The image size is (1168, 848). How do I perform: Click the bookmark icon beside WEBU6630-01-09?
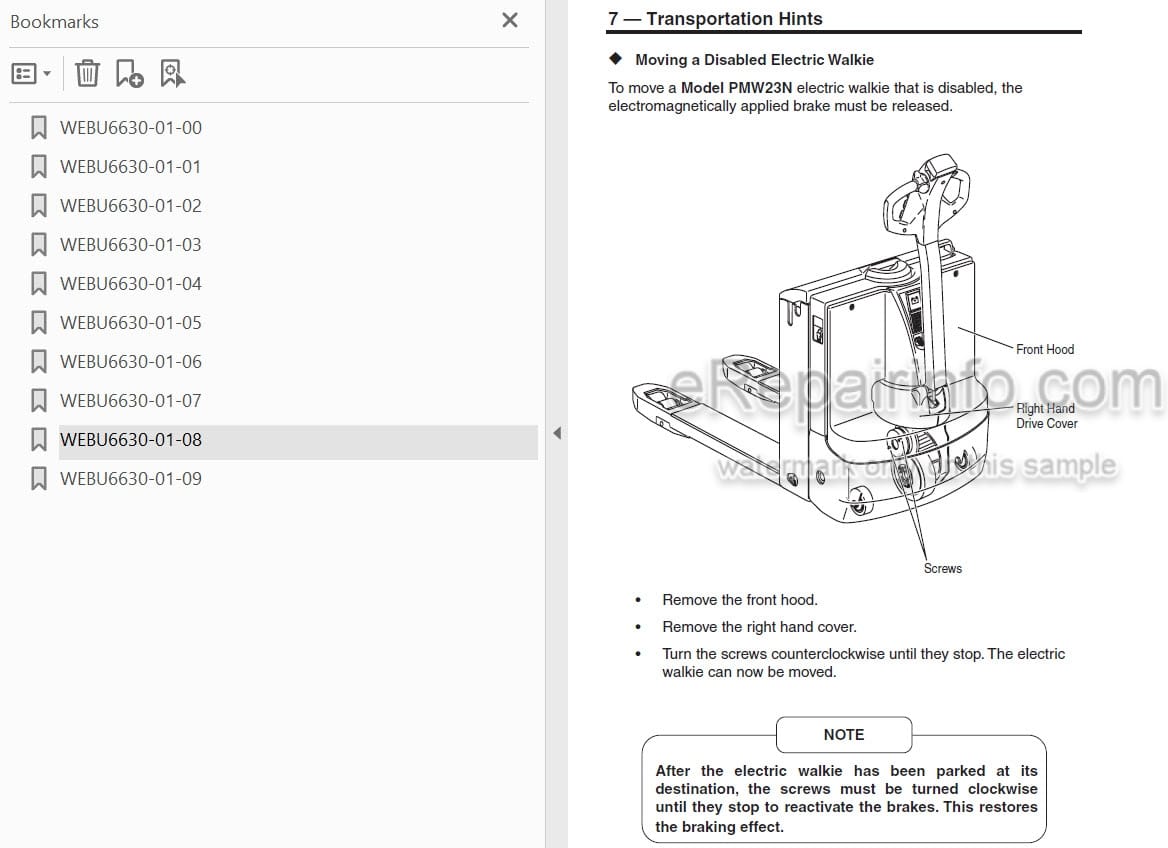[39, 478]
